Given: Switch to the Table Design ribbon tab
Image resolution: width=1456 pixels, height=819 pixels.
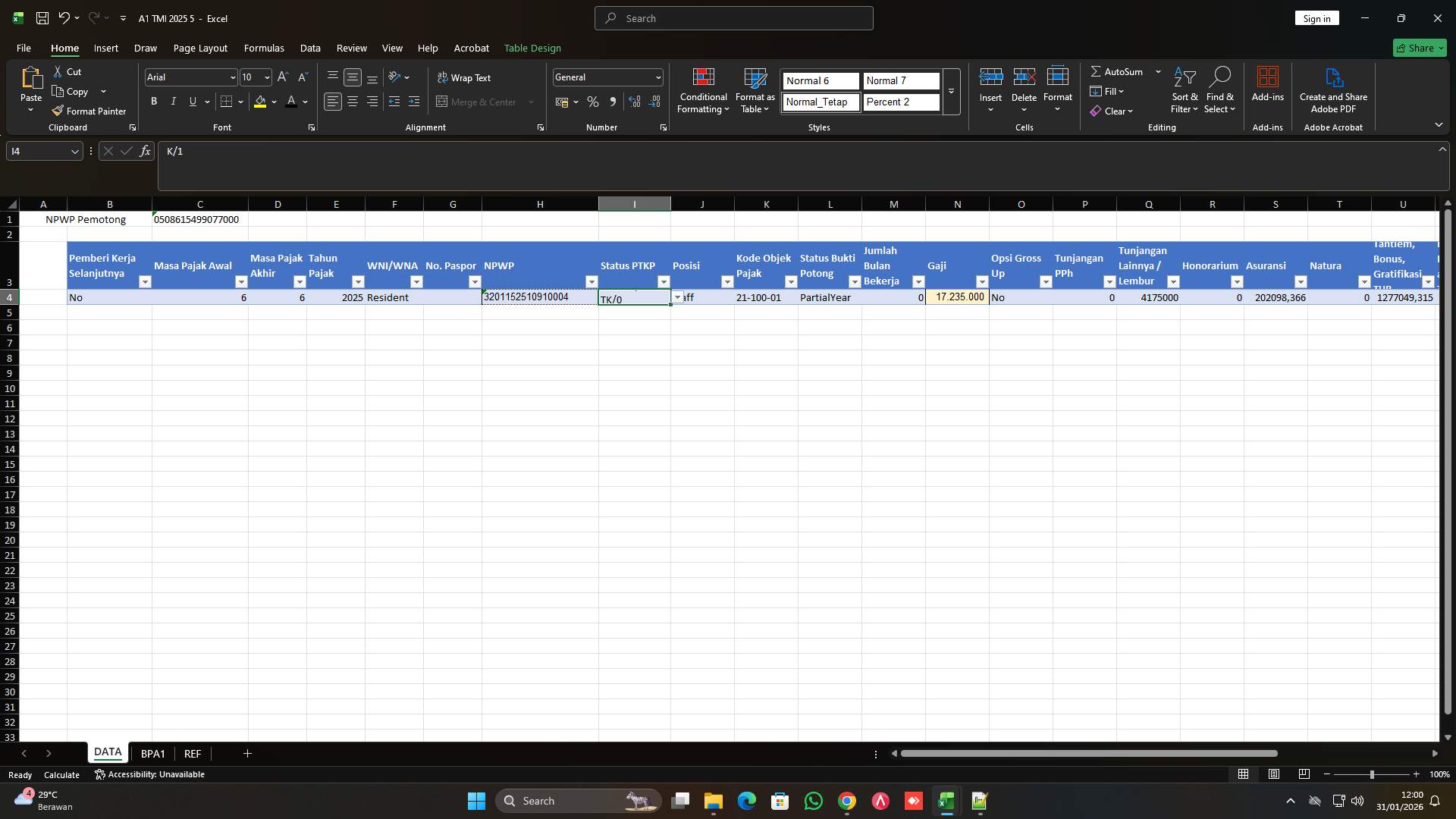Looking at the screenshot, I should [x=532, y=48].
